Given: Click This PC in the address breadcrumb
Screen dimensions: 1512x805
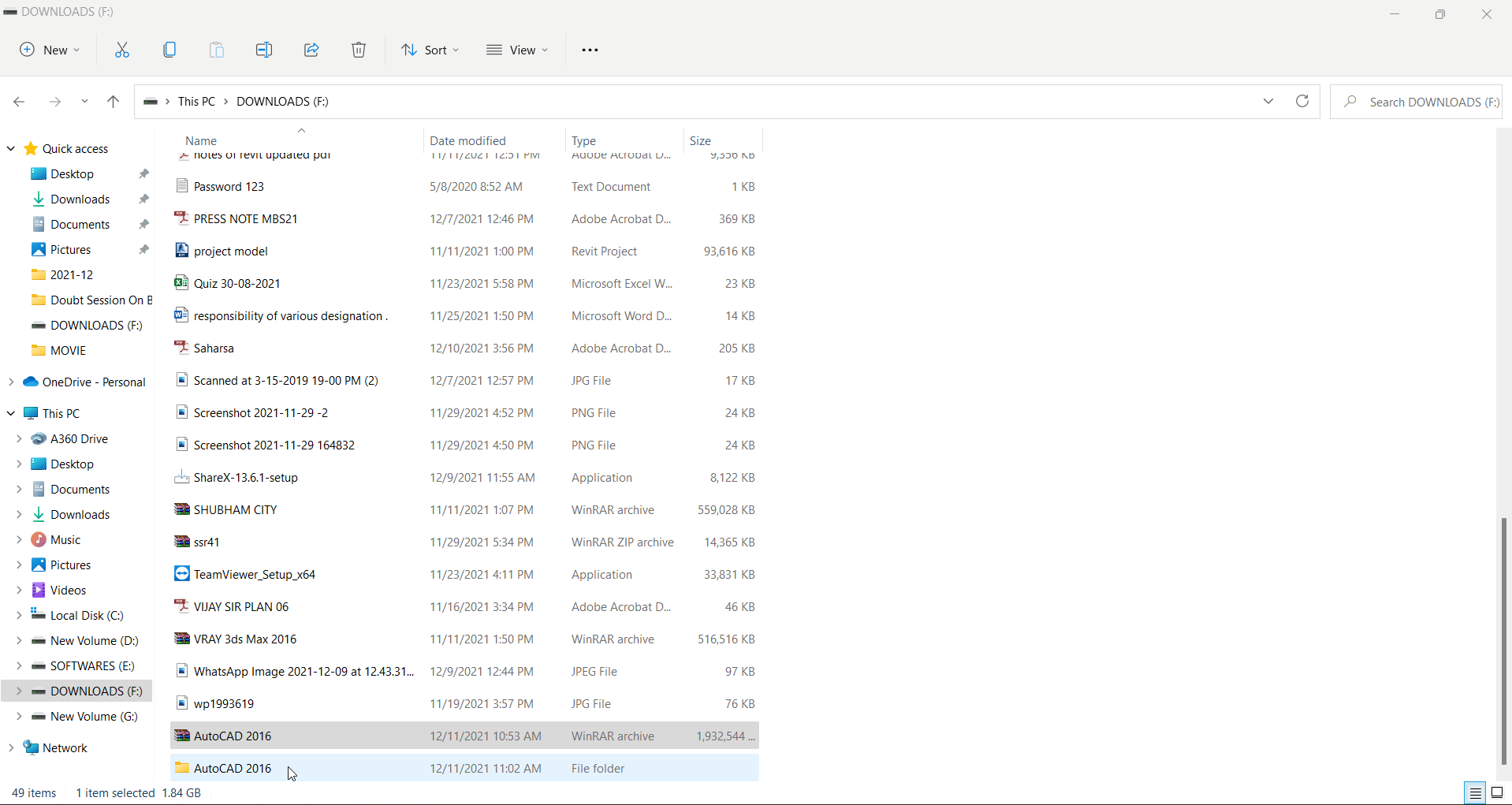Looking at the screenshot, I should click(196, 101).
